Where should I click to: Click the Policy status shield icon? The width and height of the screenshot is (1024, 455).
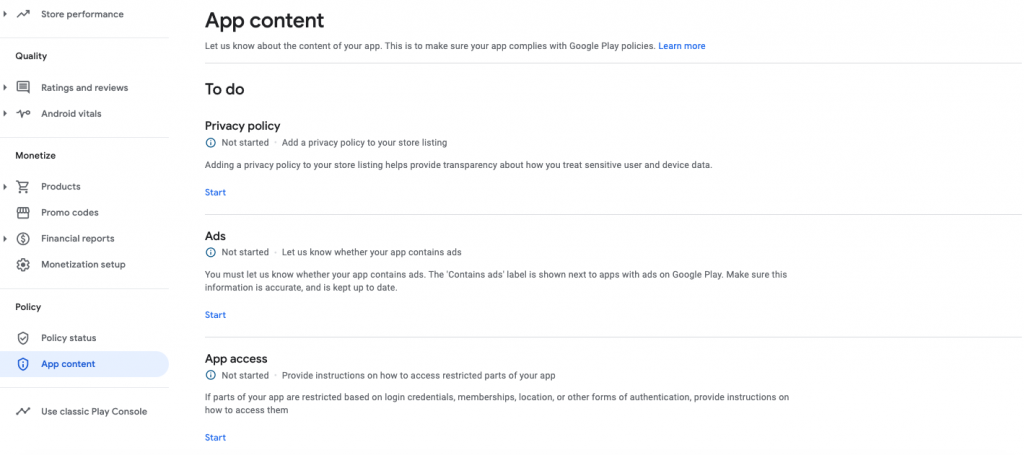coord(23,338)
